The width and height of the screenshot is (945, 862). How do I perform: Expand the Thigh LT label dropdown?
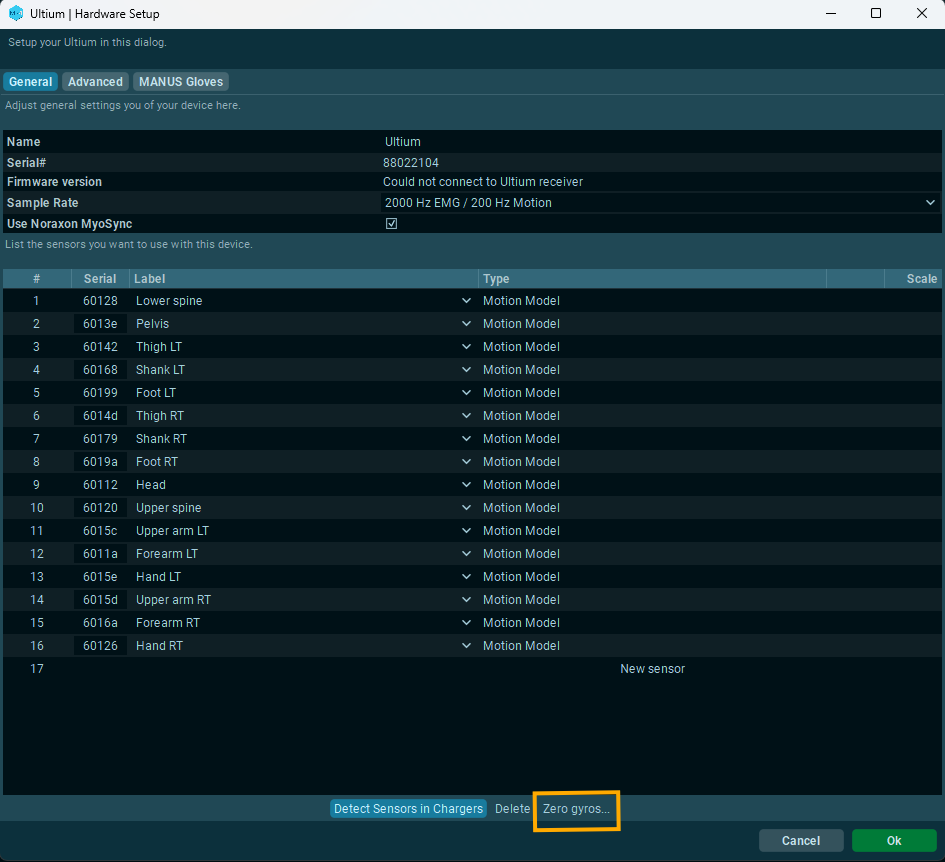466,347
